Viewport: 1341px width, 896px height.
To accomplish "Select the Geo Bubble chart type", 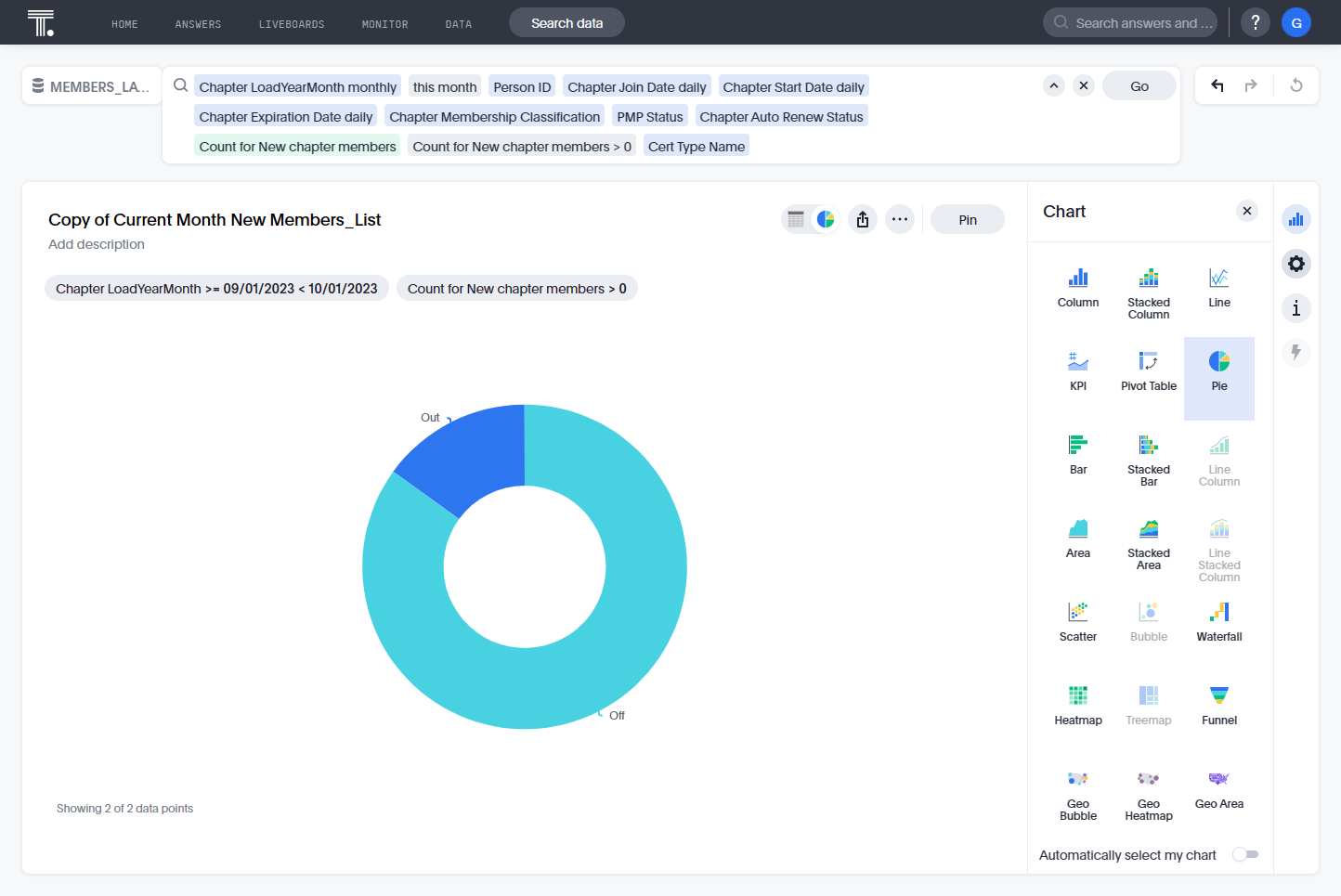I will pyautogui.click(x=1078, y=795).
